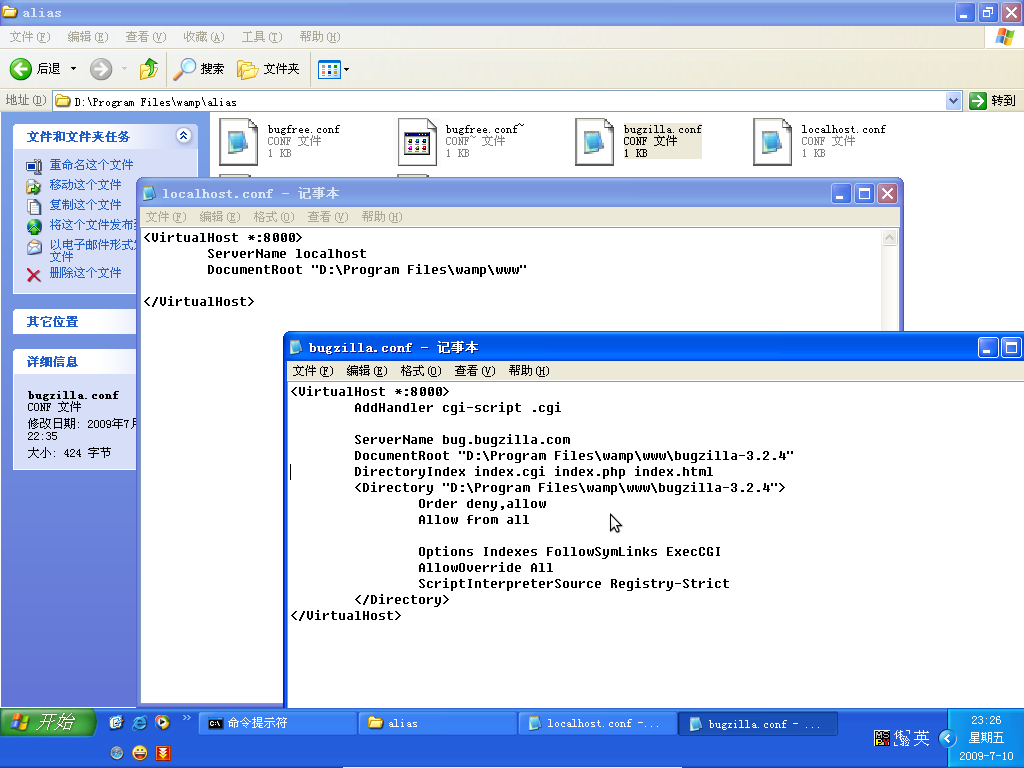Select the bugfree.conf file icon
This screenshot has height=768, width=1024.
pyautogui.click(x=238, y=142)
